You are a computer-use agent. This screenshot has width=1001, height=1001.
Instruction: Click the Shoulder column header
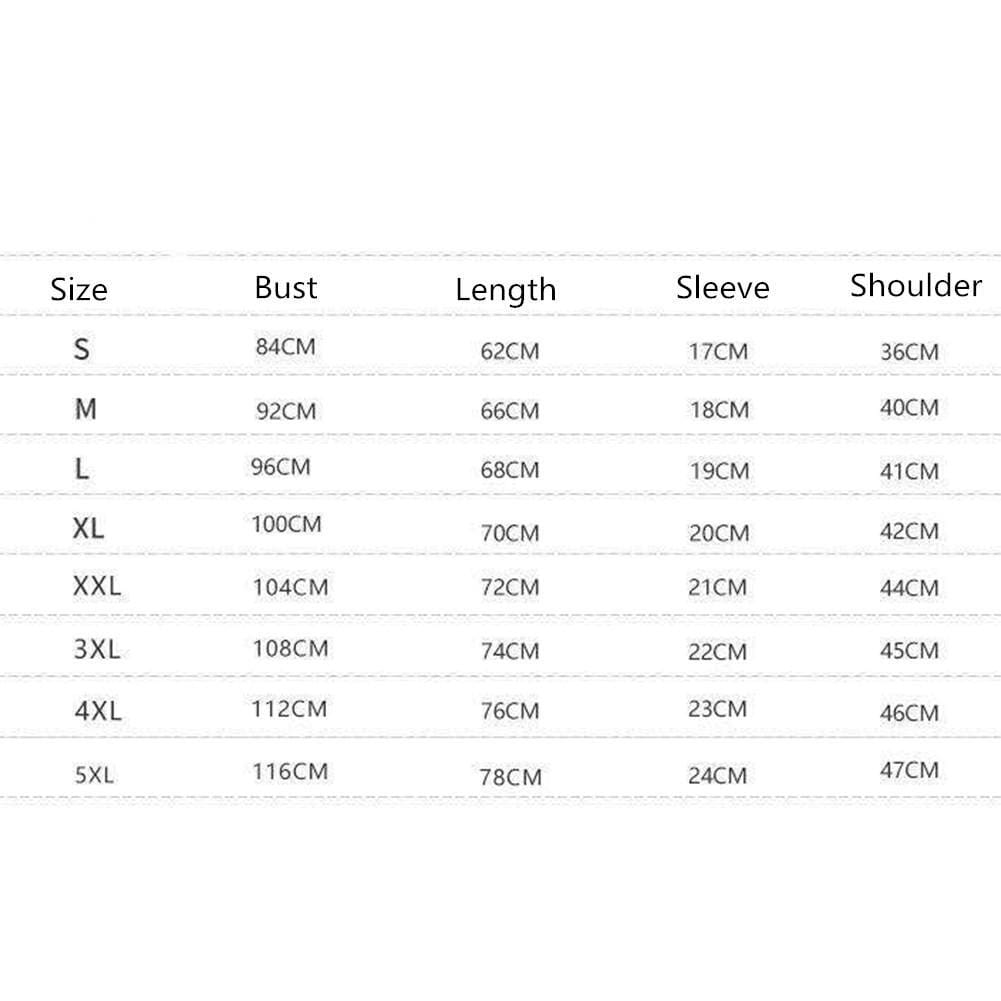pyautogui.click(x=916, y=286)
